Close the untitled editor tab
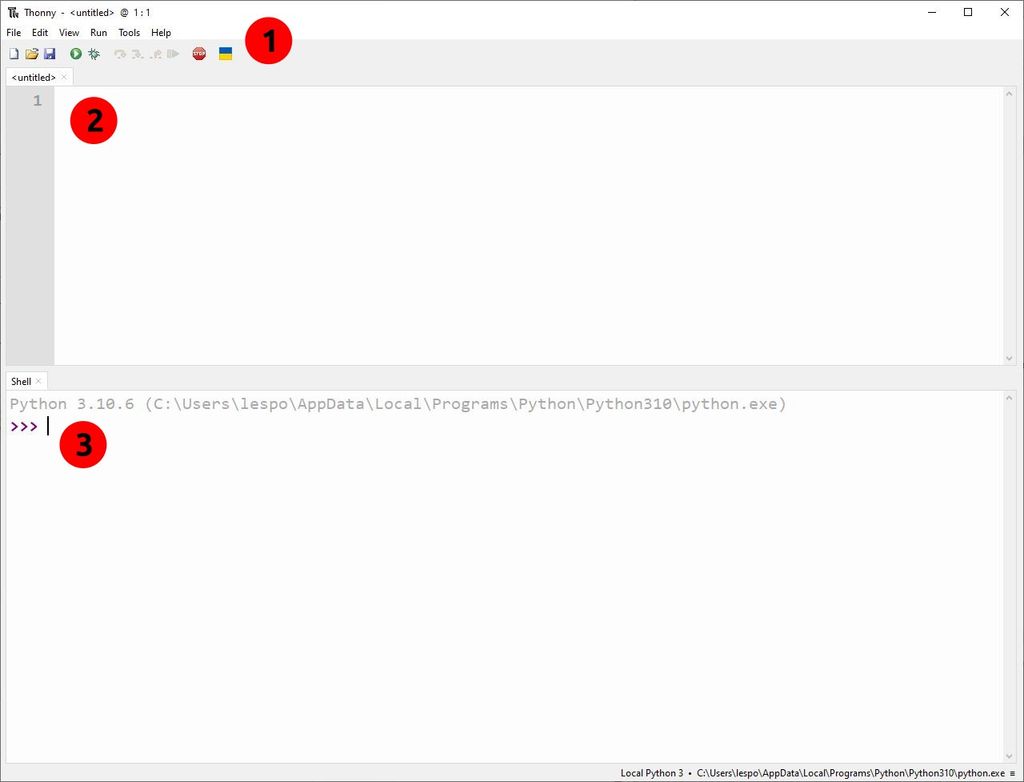This screenshot has width=1024, height=782. [x=63, y=77]
